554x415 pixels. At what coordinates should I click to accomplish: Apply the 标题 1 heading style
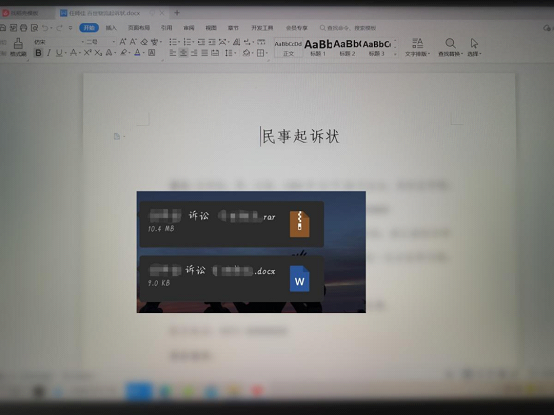point(318,47)
